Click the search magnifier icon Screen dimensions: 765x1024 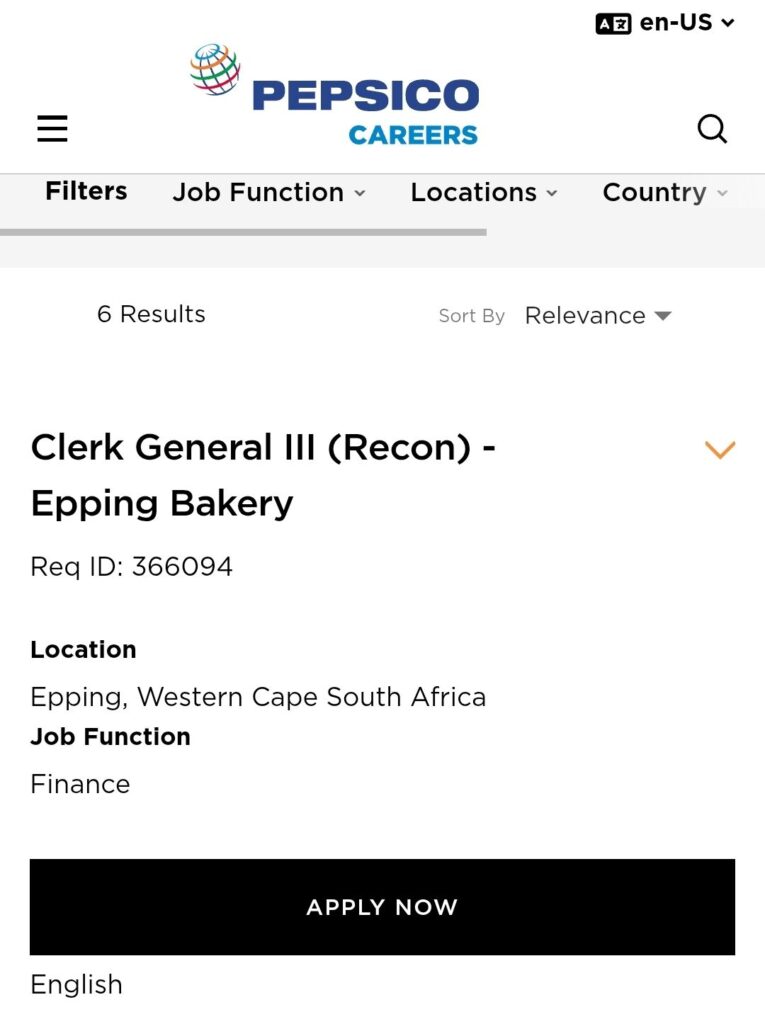pyautogui.click(x=712, y=129)
